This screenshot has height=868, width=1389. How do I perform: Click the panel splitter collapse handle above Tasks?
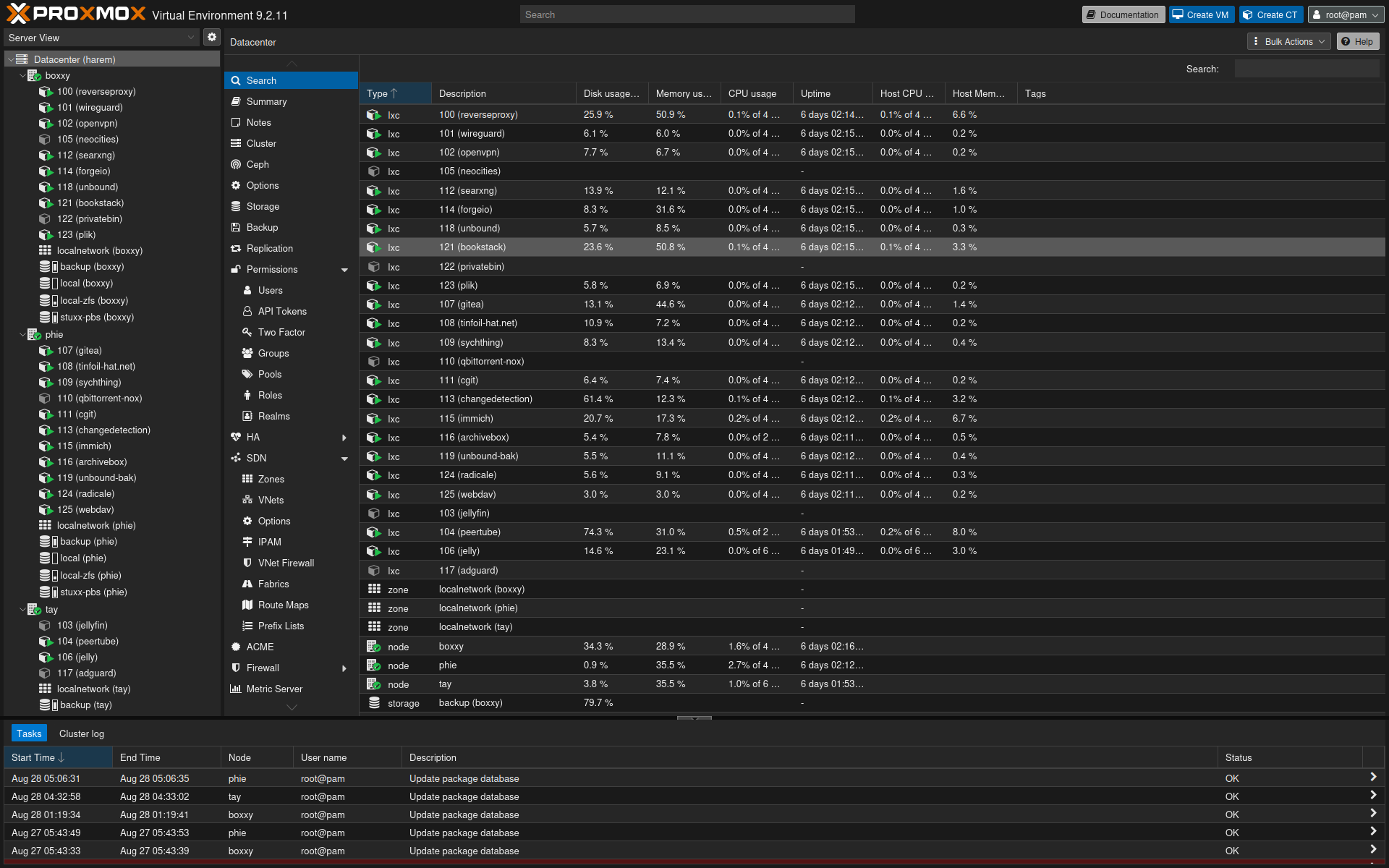[694, 718]
